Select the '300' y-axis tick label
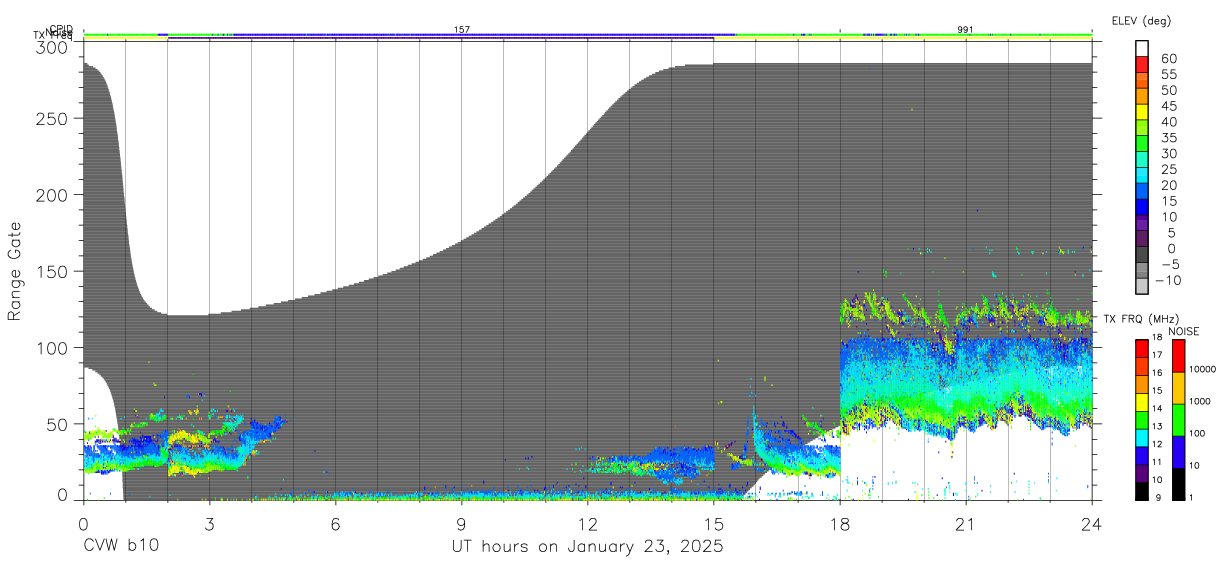 point(52,47)
